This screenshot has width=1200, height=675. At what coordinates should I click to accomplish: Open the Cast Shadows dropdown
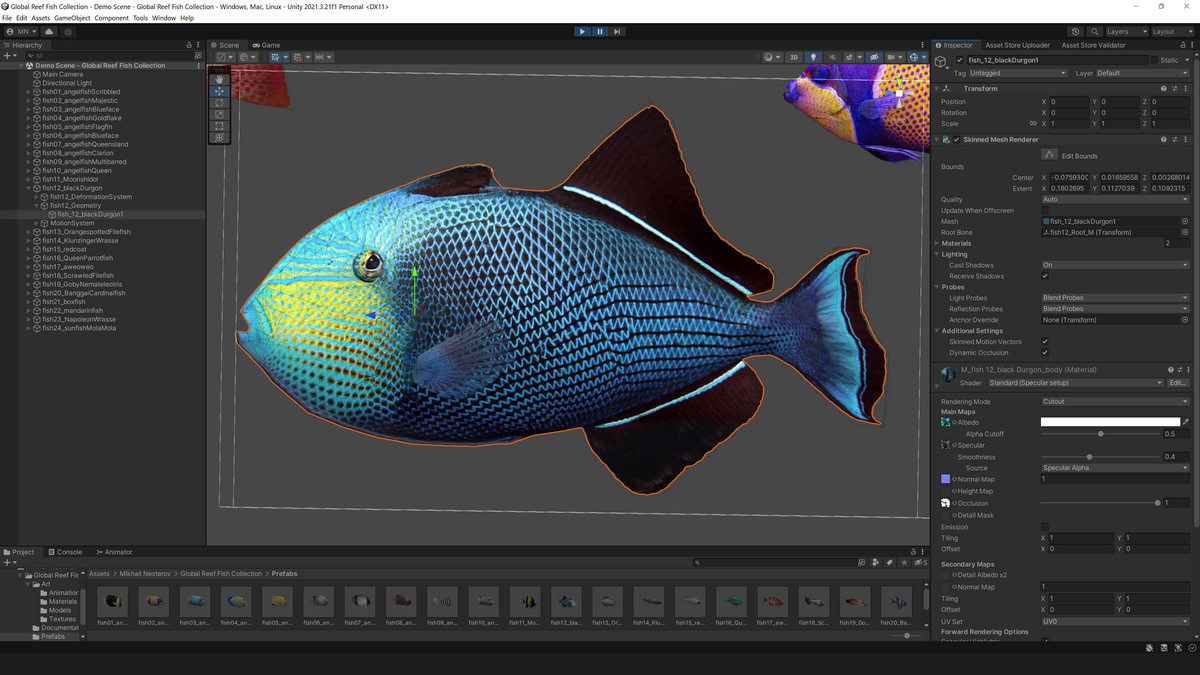point(1113,264)
